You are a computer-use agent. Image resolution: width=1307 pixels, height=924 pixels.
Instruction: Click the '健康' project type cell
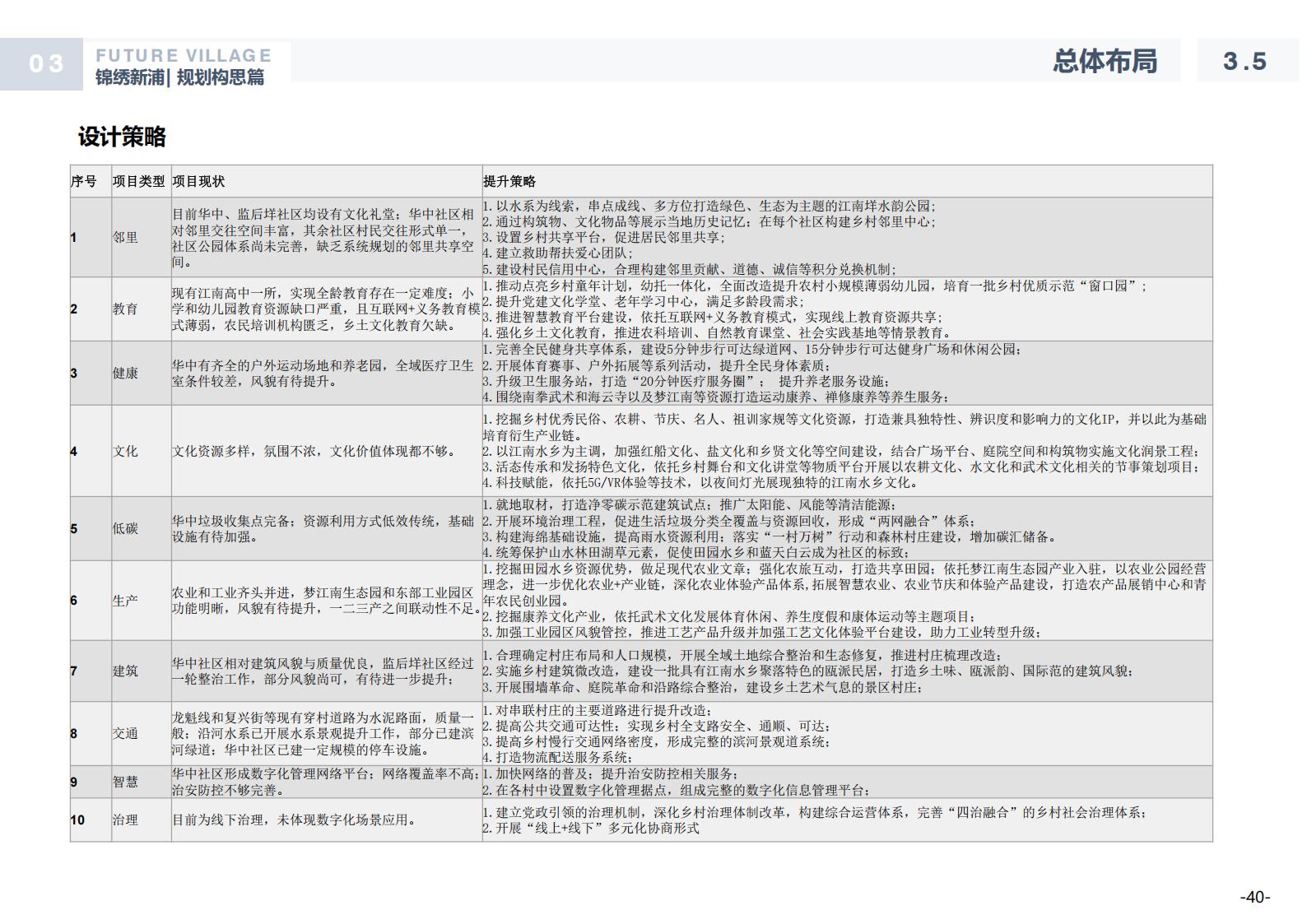126,374
